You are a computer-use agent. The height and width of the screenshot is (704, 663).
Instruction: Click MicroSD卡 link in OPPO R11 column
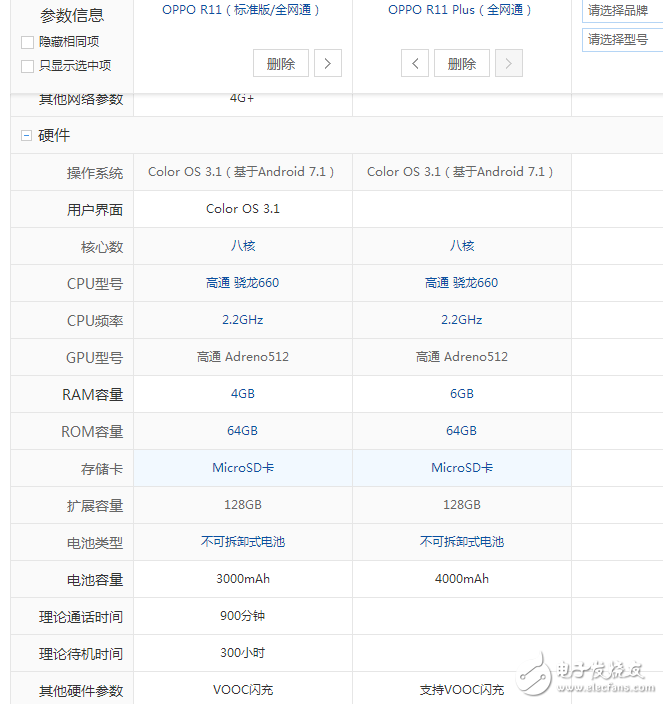click(x=242, y=468)
